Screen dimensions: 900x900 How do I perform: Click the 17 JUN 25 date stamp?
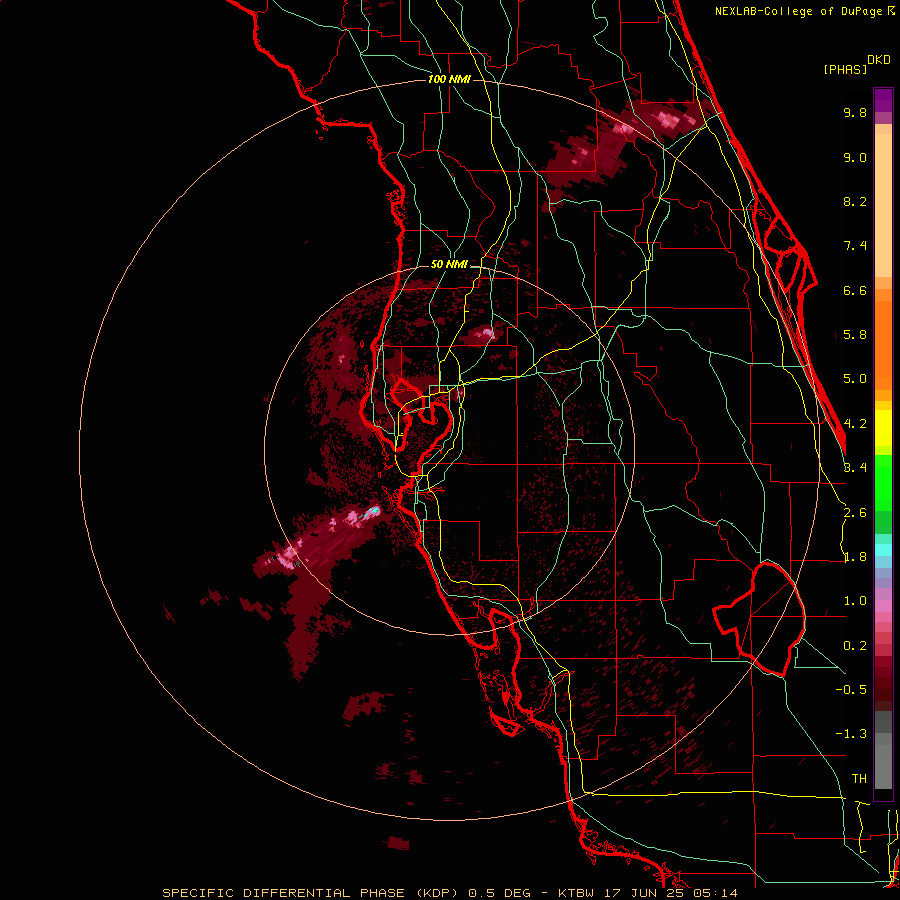tap(643, 893)
